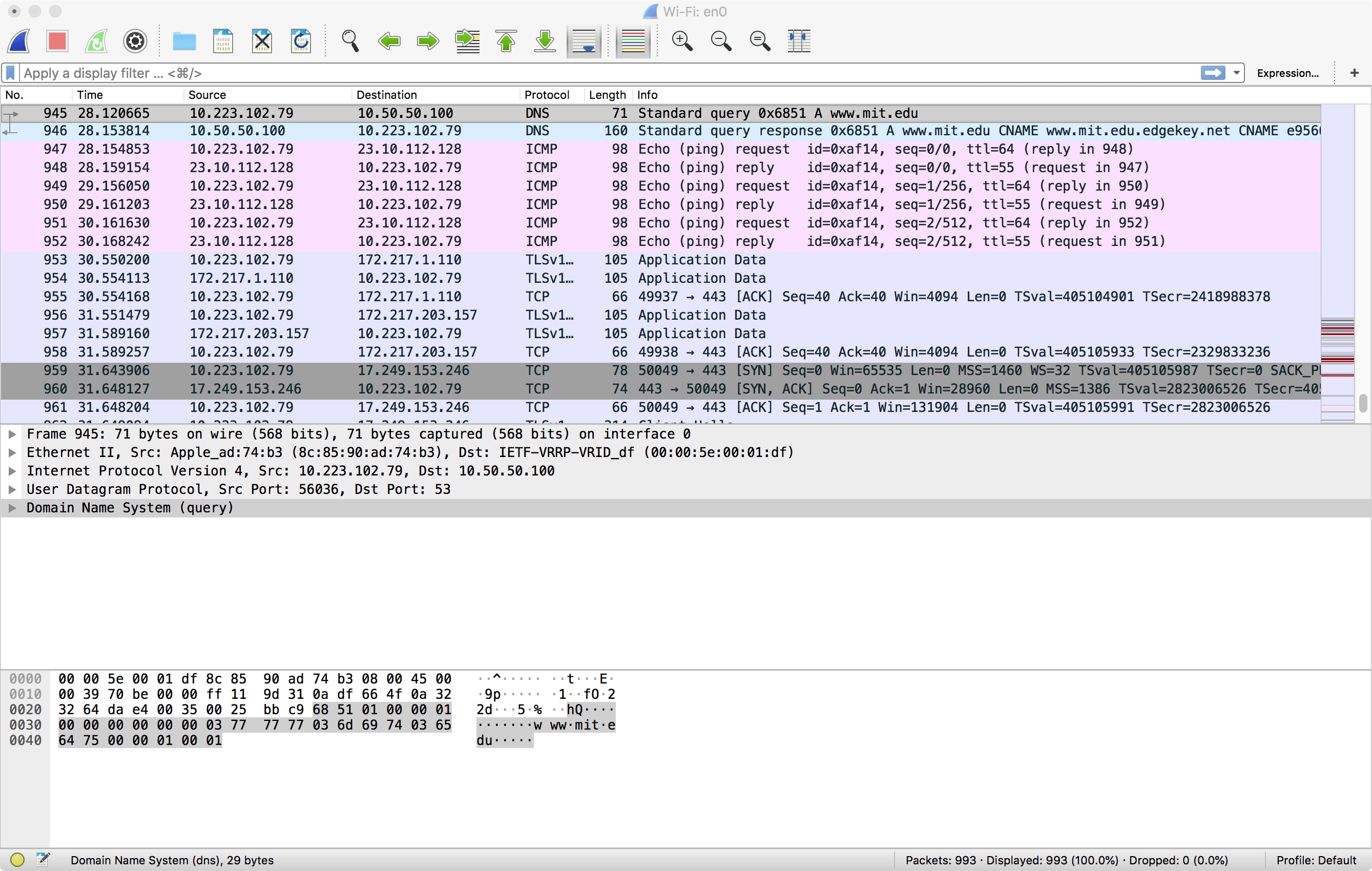Select packet 960 SYN, ACK row

(x=661, y=389)
